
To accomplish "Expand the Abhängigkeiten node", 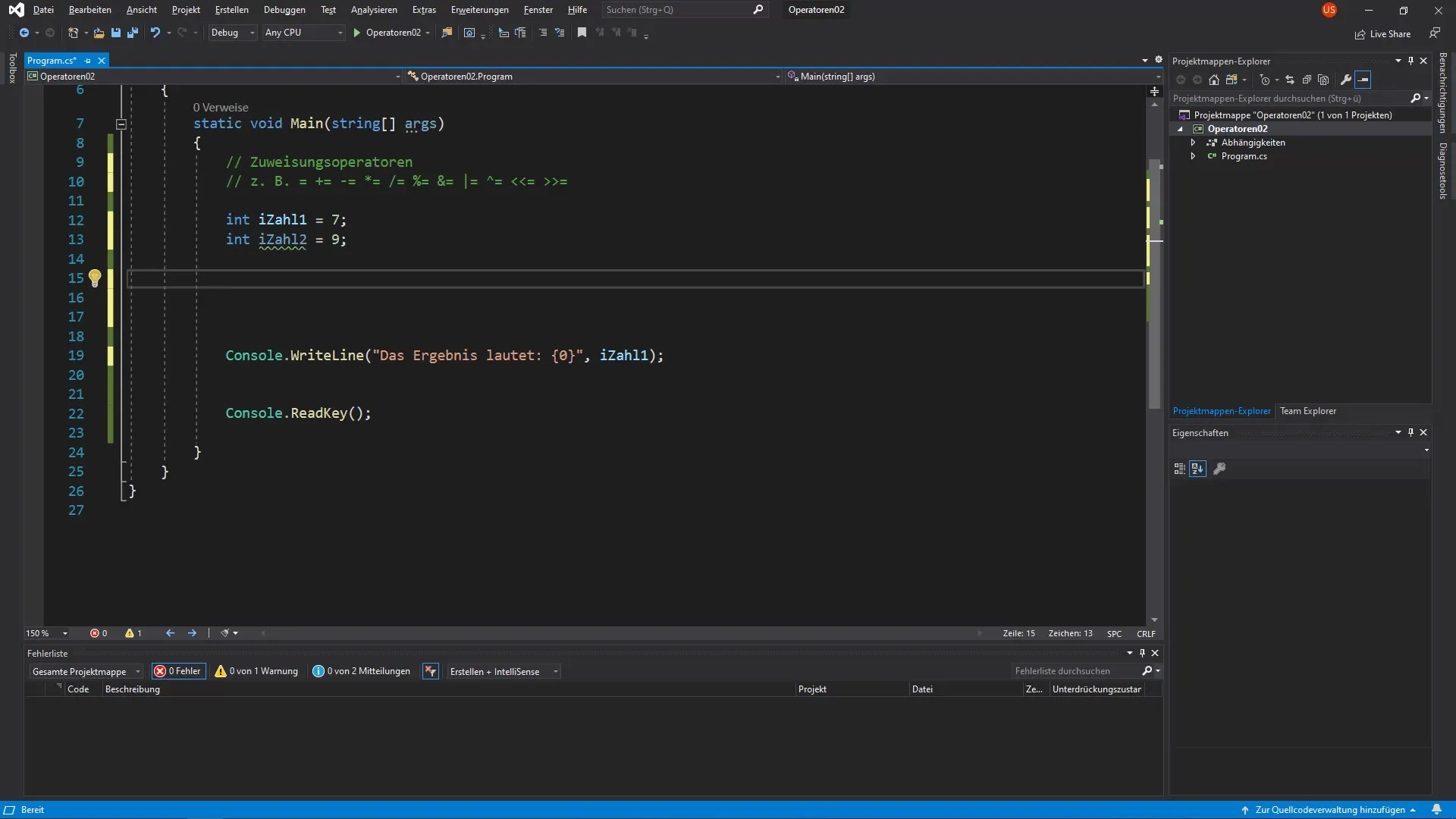I will click(x=1194, y=143).
